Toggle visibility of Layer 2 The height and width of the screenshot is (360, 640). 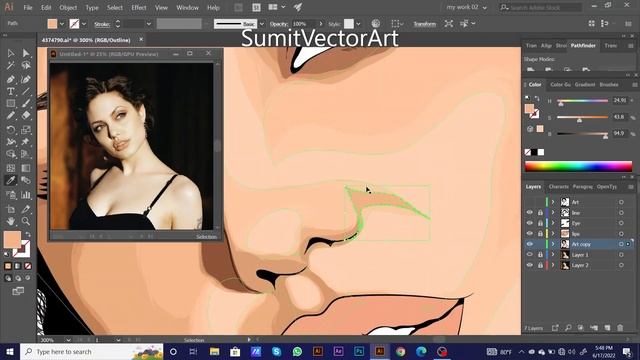[529, 265]
